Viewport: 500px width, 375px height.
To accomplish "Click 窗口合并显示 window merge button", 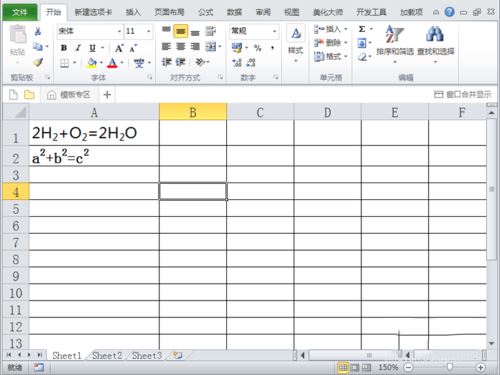I will tap(463, 95).
